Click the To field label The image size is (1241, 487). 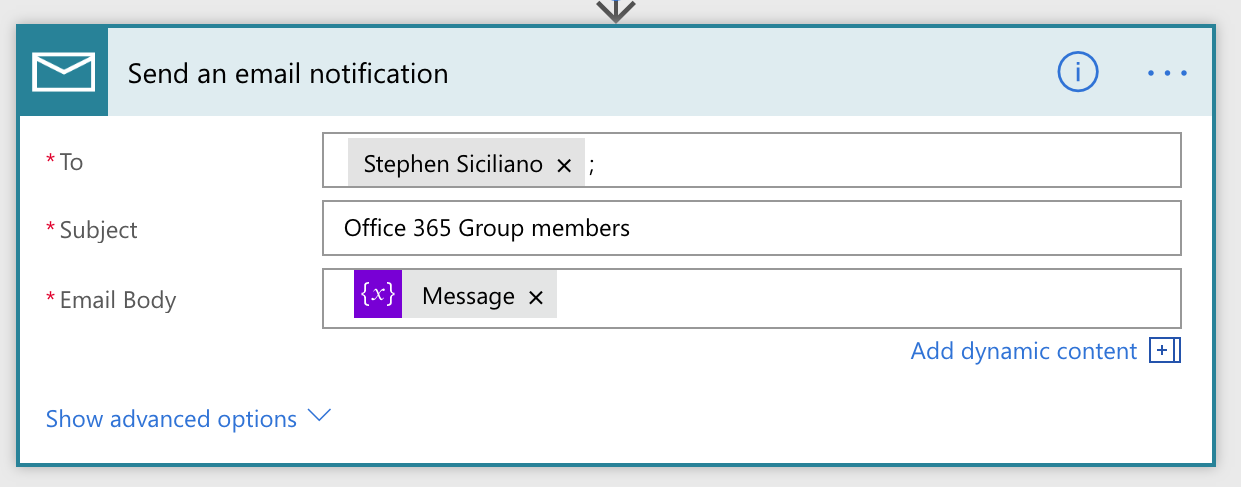click(70, 162)
